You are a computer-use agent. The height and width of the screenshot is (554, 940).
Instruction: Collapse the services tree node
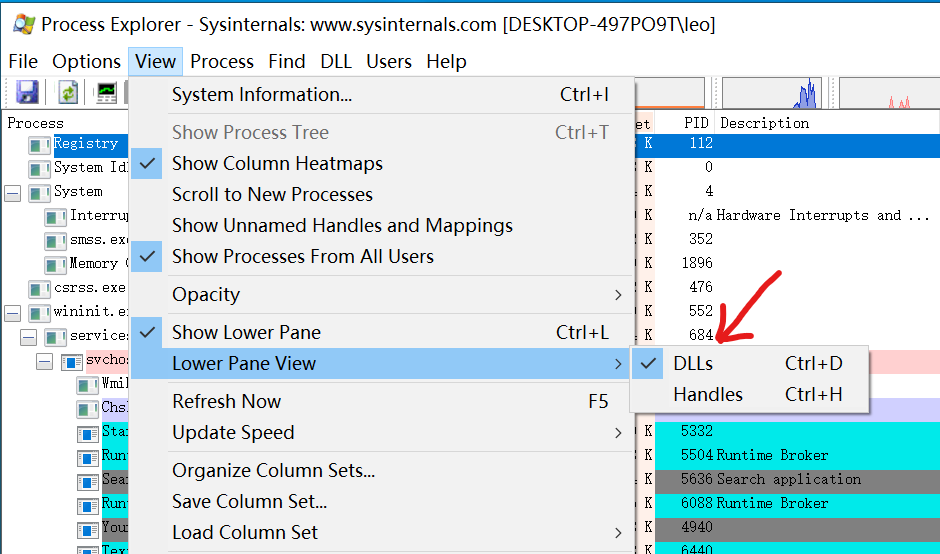click(x=29, y=337)
